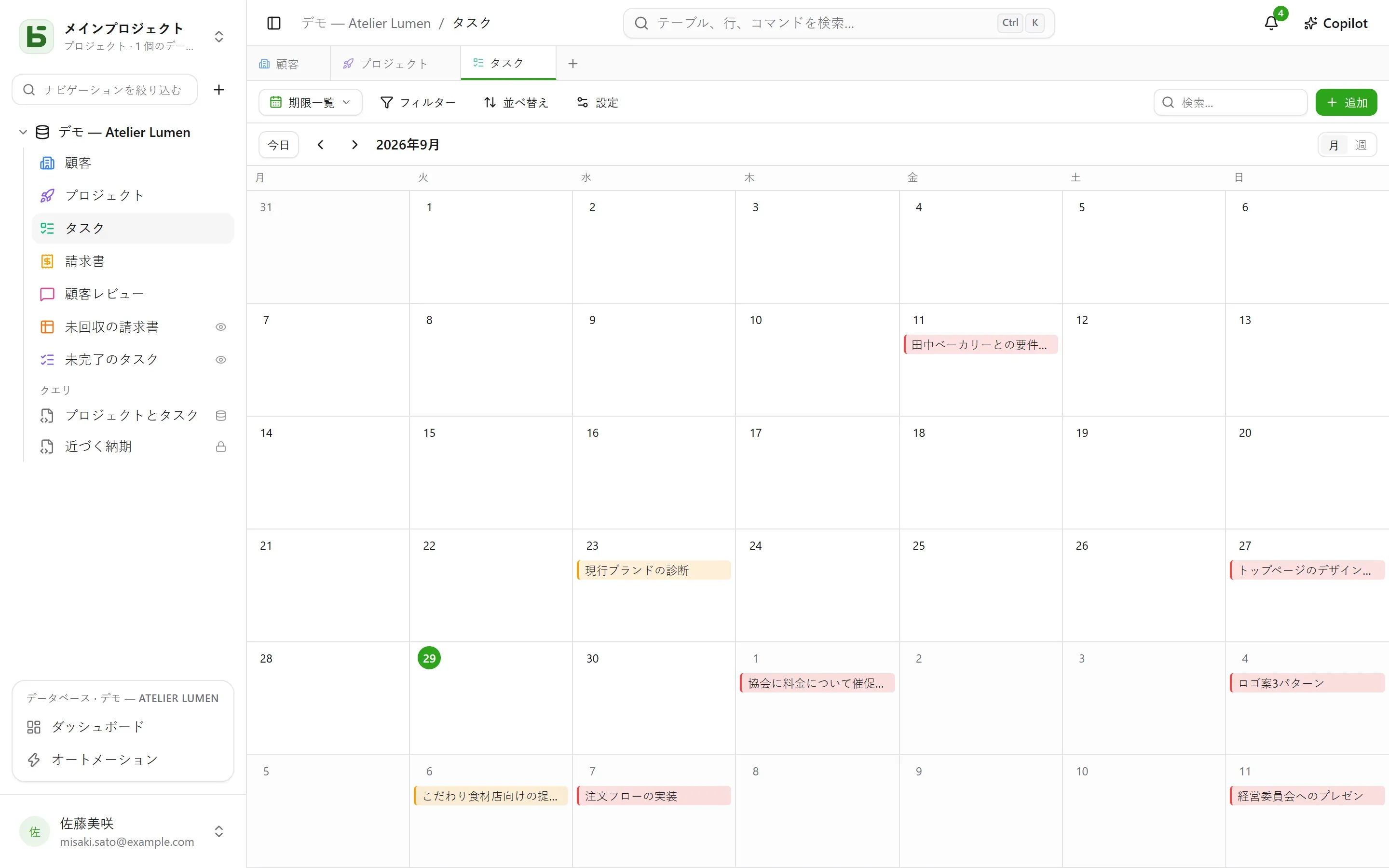Image resolution: width=1389 pixels, height=868 pixels.
Task: Open 顧客 table in sidebar
Action: point(133,163)
